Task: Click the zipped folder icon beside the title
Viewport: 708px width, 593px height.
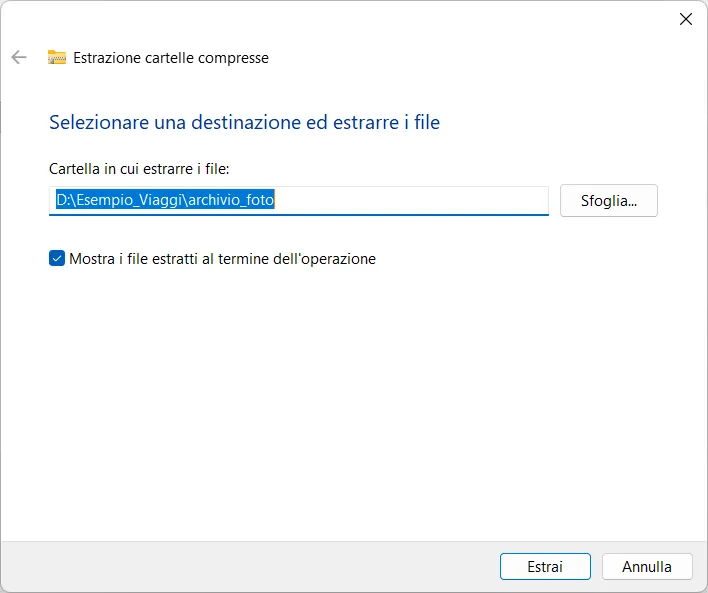Action: (x=57, y=57)
